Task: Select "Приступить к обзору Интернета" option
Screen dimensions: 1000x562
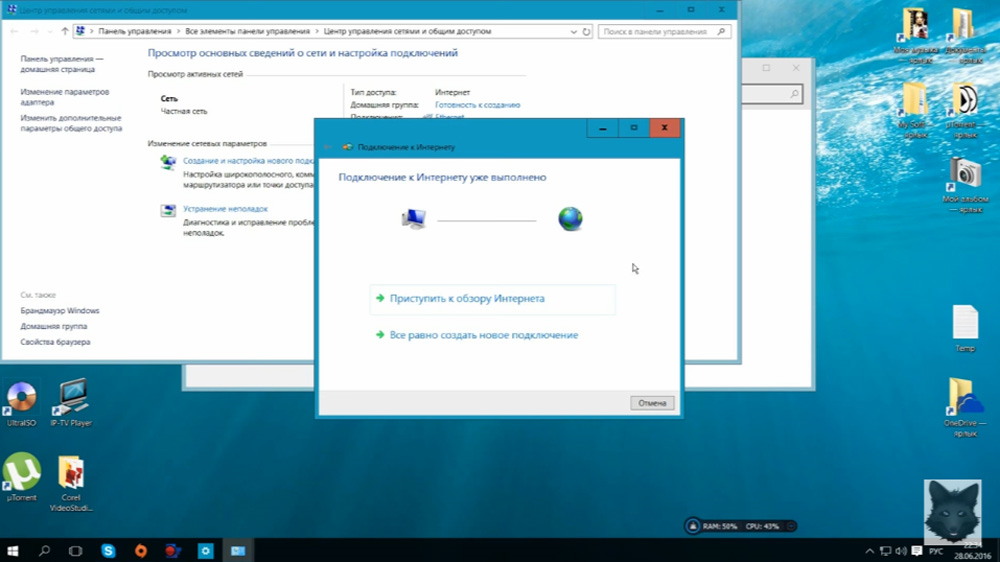Action: click(x=467, y=298)
